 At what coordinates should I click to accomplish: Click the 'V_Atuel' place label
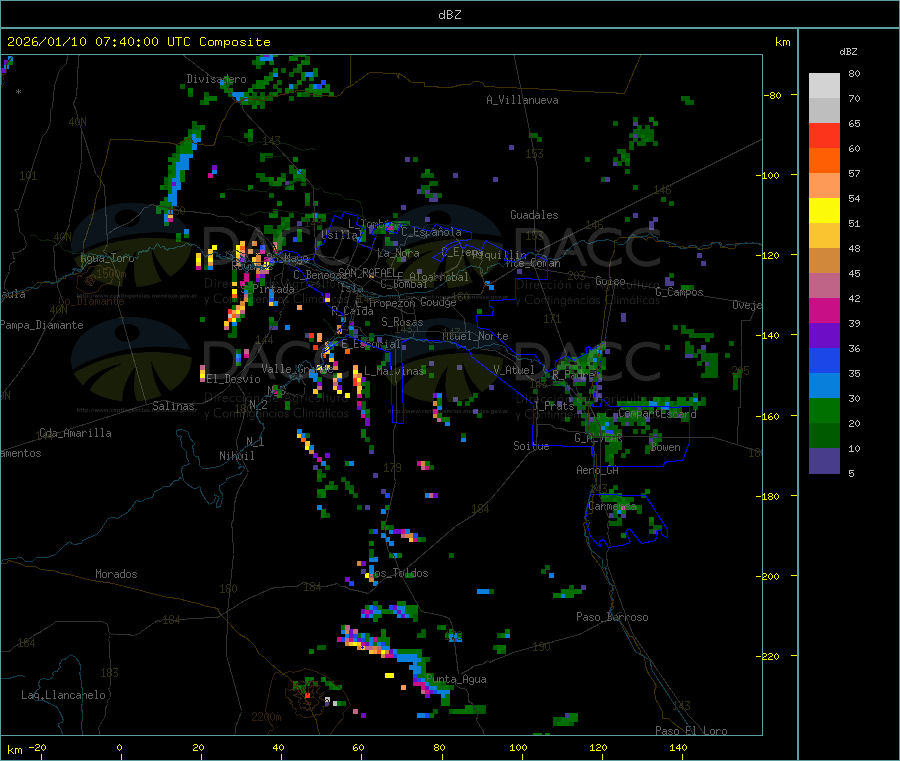pyautogui.click(x=514, y=370)
